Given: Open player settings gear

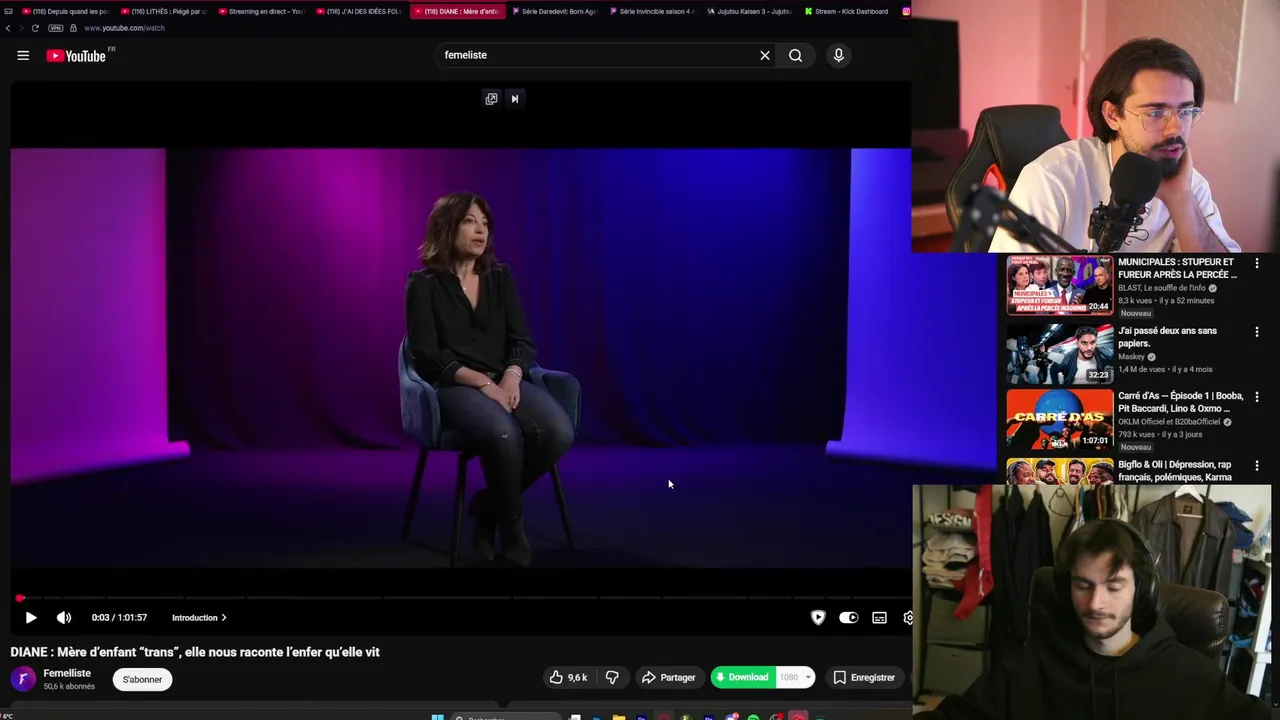Looking at the screenshot, I should point(907,618).
